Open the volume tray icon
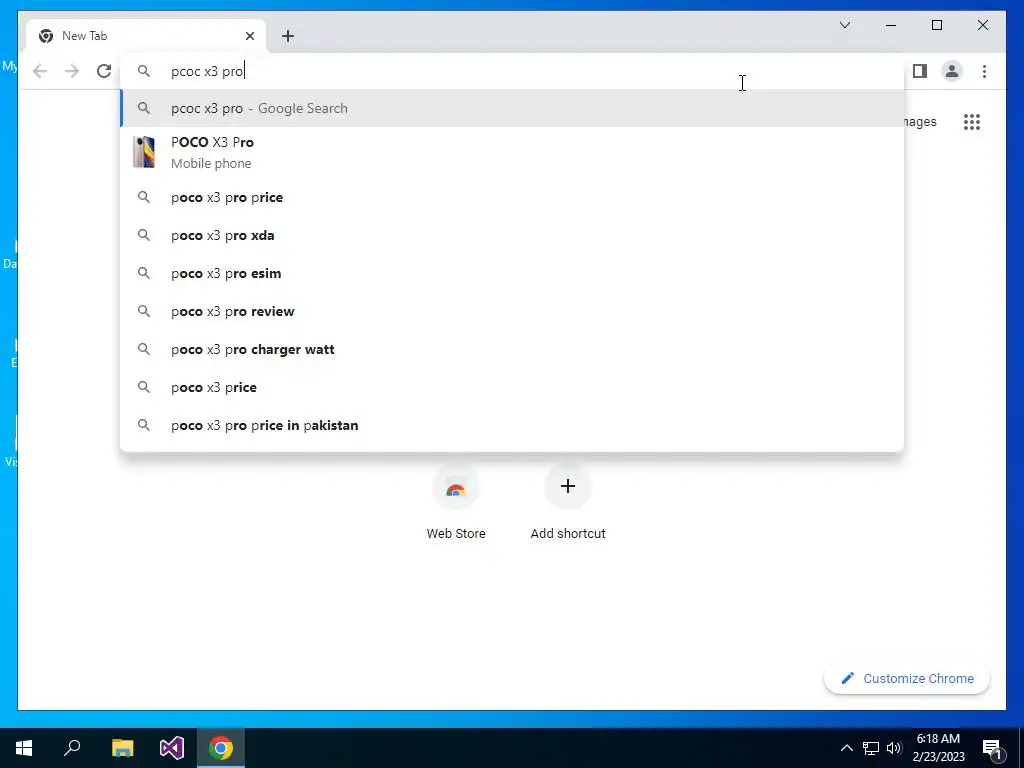This screenshot has height=768, width=1024. pos(894,748)
